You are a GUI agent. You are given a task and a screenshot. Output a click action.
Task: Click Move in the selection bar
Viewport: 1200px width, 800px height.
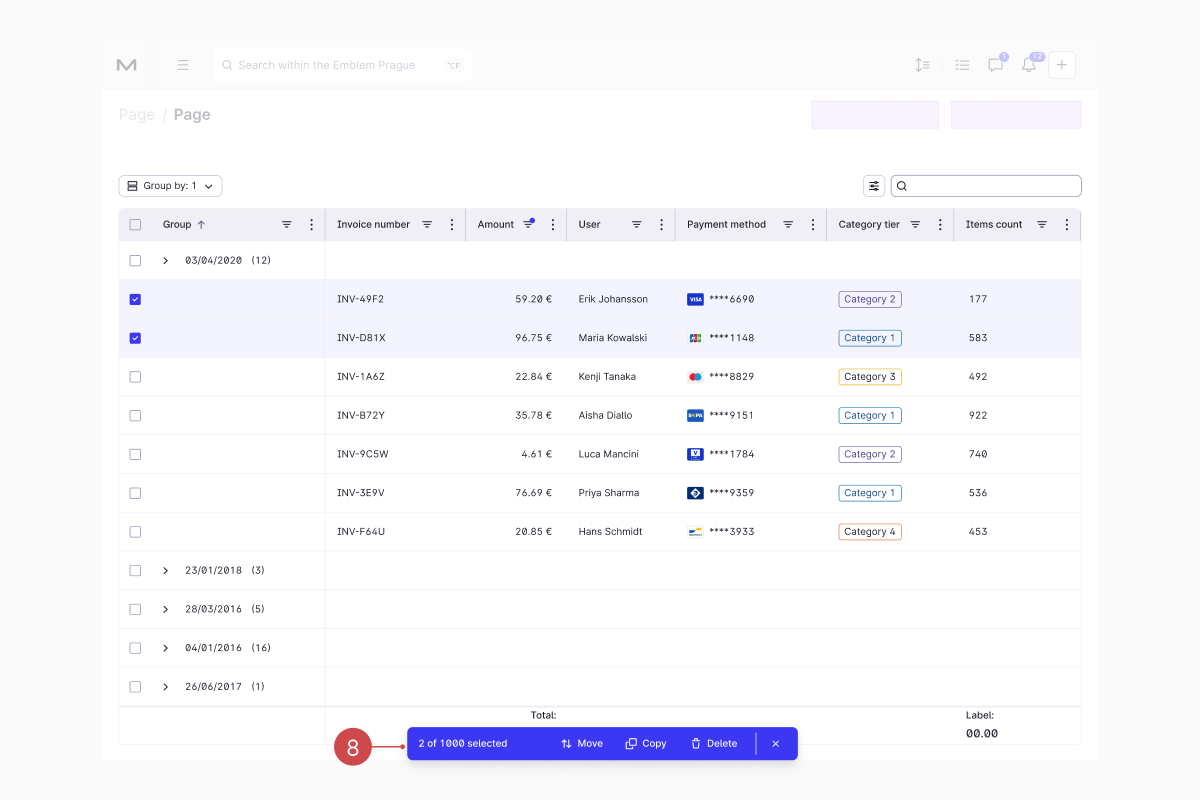pyautogui.click(x=582, y=744)
